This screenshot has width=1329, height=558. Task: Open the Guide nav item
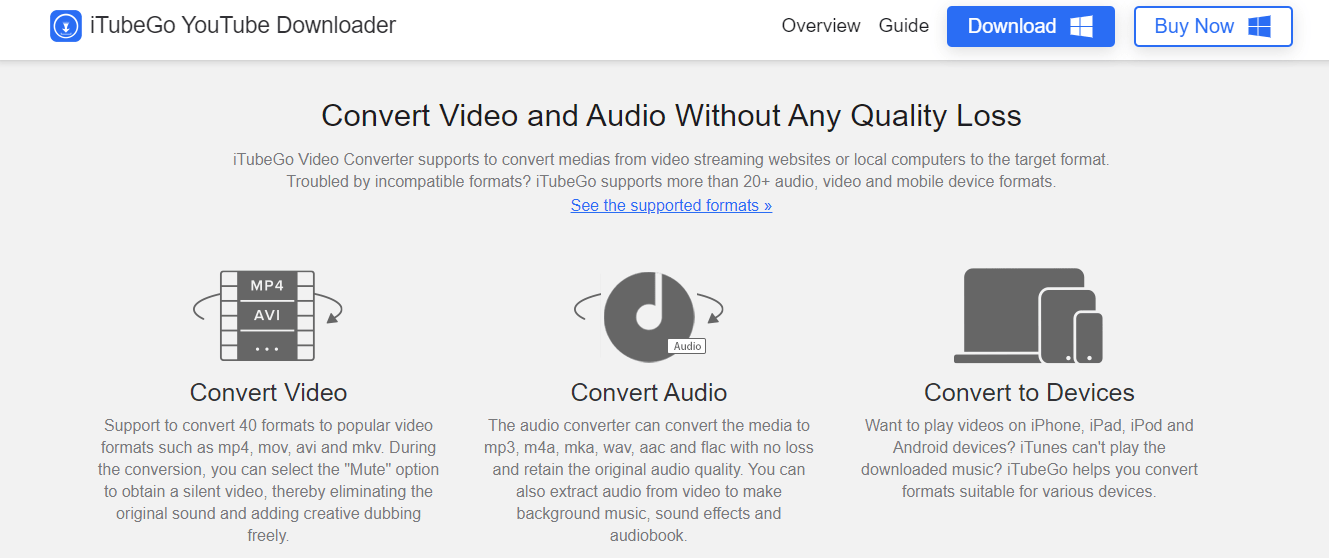point(904,26)
